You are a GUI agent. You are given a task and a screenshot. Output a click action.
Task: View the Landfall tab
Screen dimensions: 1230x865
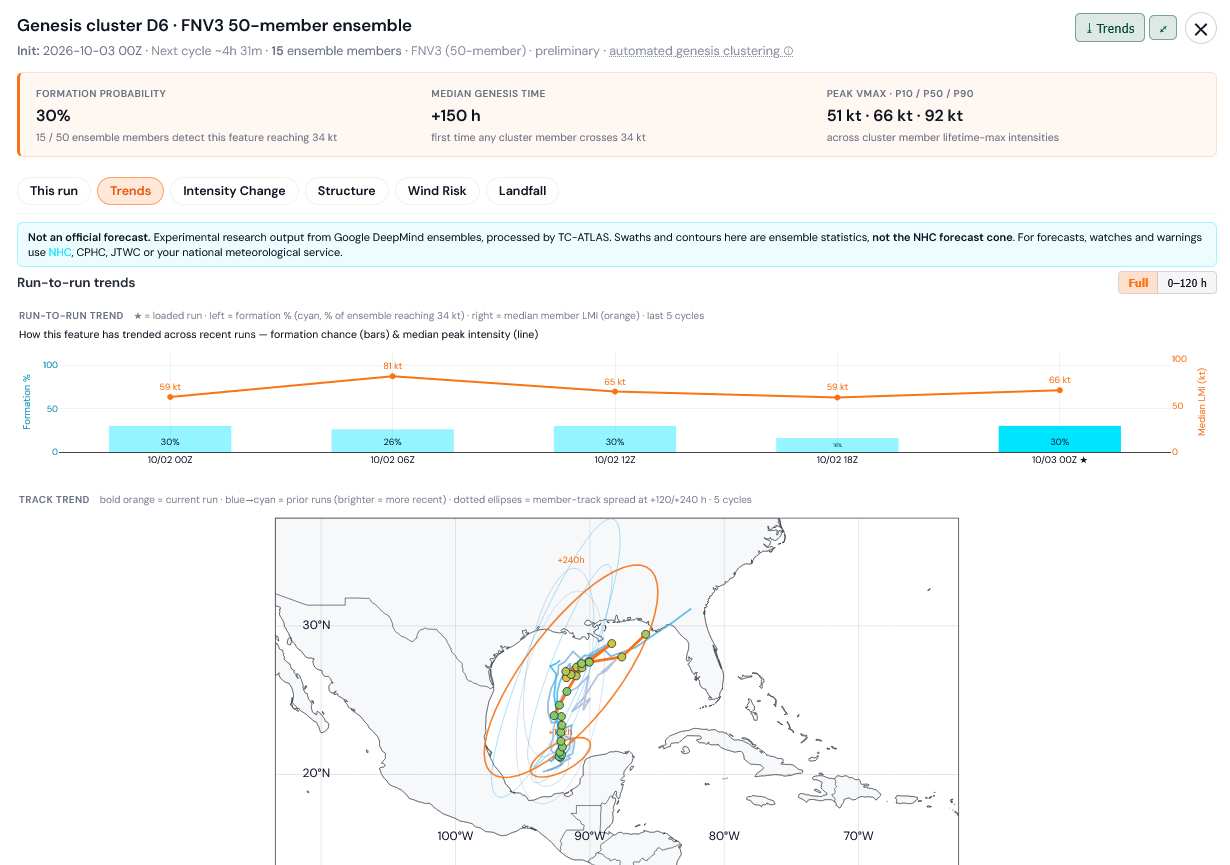pyautogui.click(x=522, y=191)
